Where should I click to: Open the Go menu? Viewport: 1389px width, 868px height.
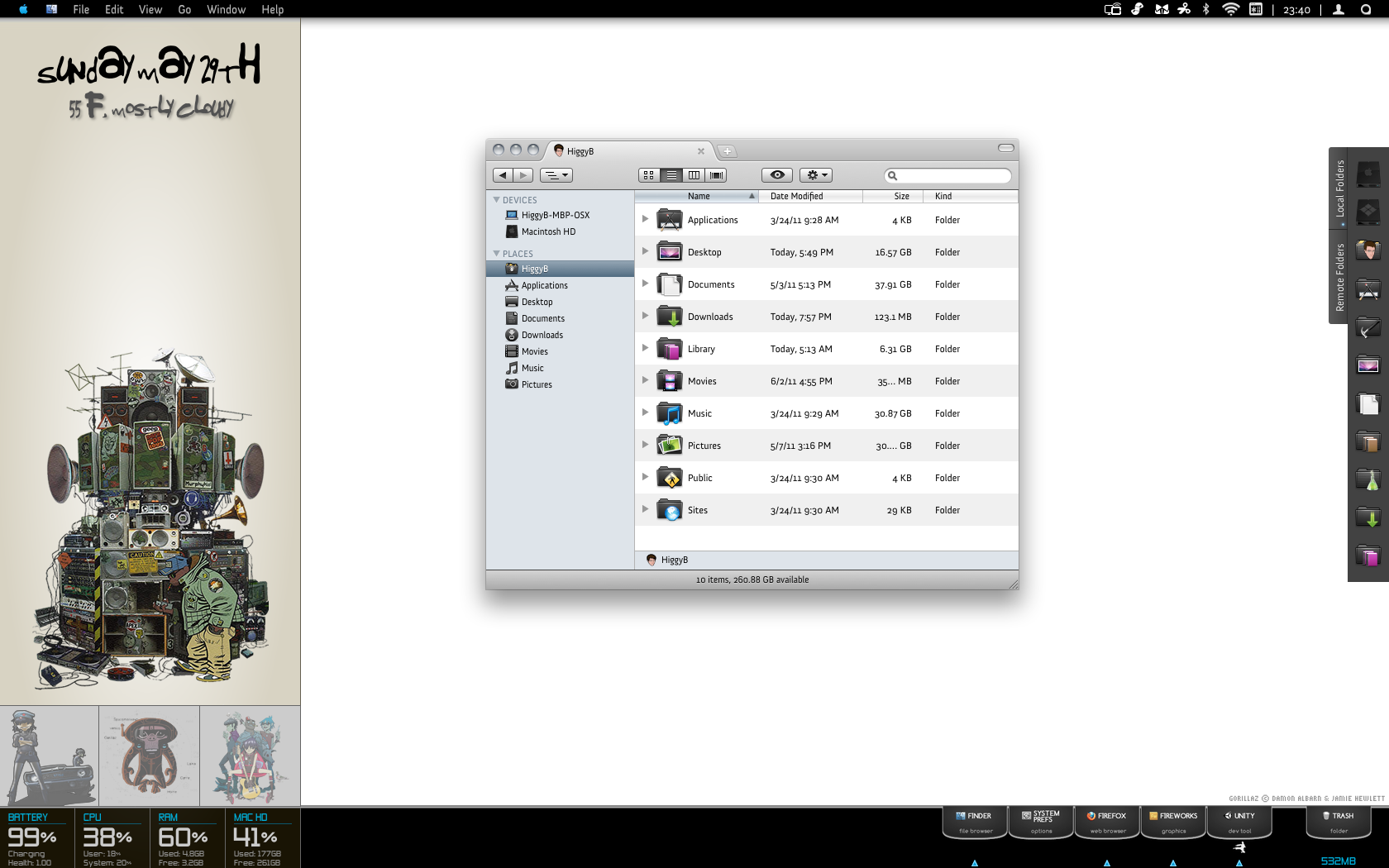[184, 9]
